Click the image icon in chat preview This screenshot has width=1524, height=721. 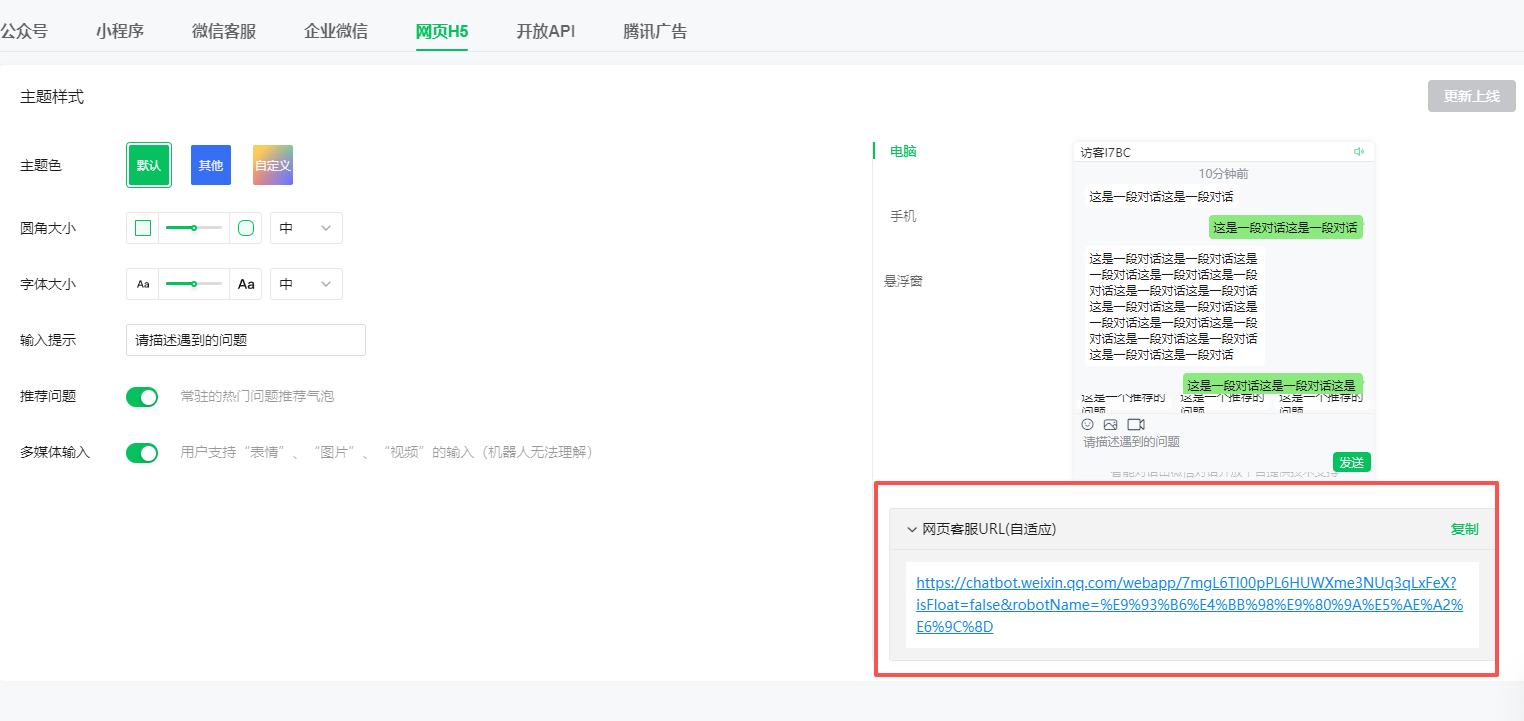(x=1110, y=425)
